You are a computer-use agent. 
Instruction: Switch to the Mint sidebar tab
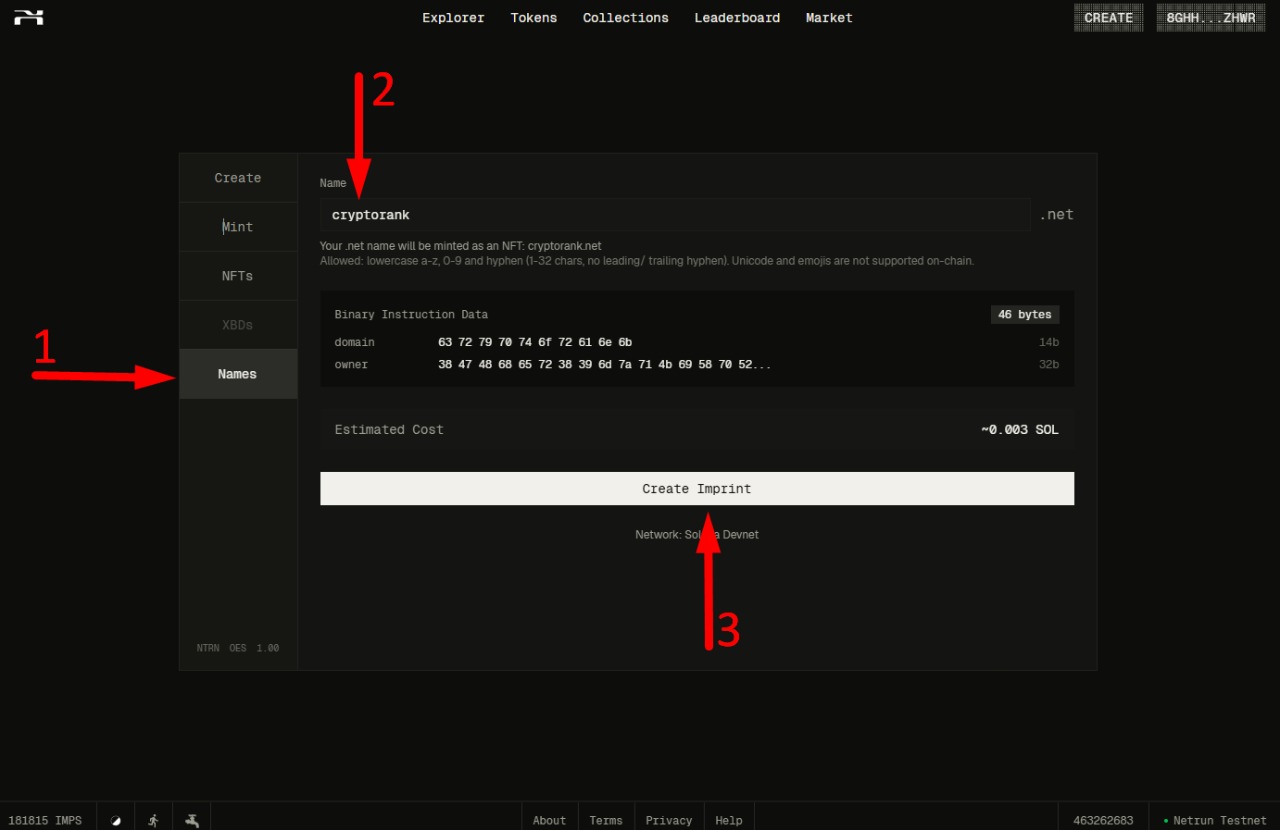click(x=238, y=227)
